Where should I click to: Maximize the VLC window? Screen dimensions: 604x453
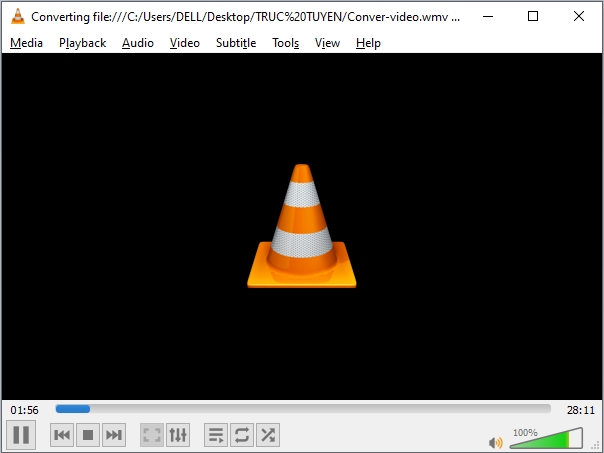tap(533, 17)
